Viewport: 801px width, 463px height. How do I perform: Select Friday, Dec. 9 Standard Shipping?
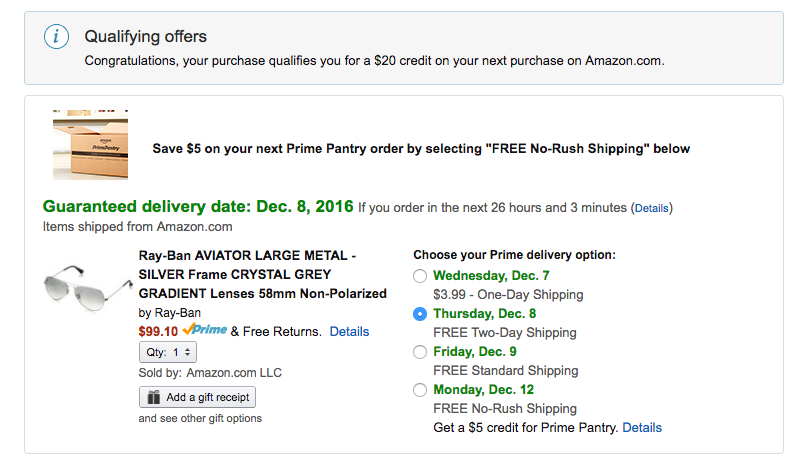pyautogui.click(x=419, y=352)
